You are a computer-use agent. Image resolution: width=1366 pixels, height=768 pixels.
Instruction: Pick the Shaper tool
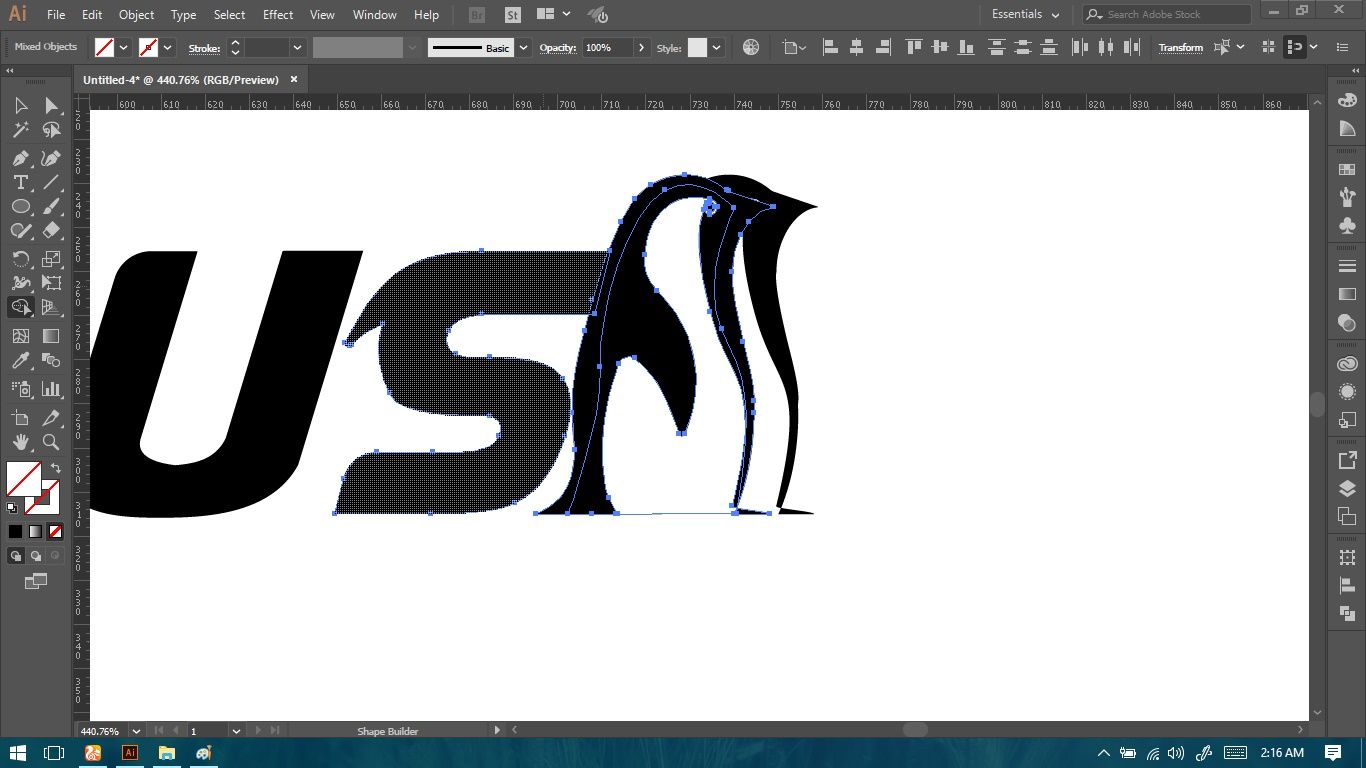20,230
